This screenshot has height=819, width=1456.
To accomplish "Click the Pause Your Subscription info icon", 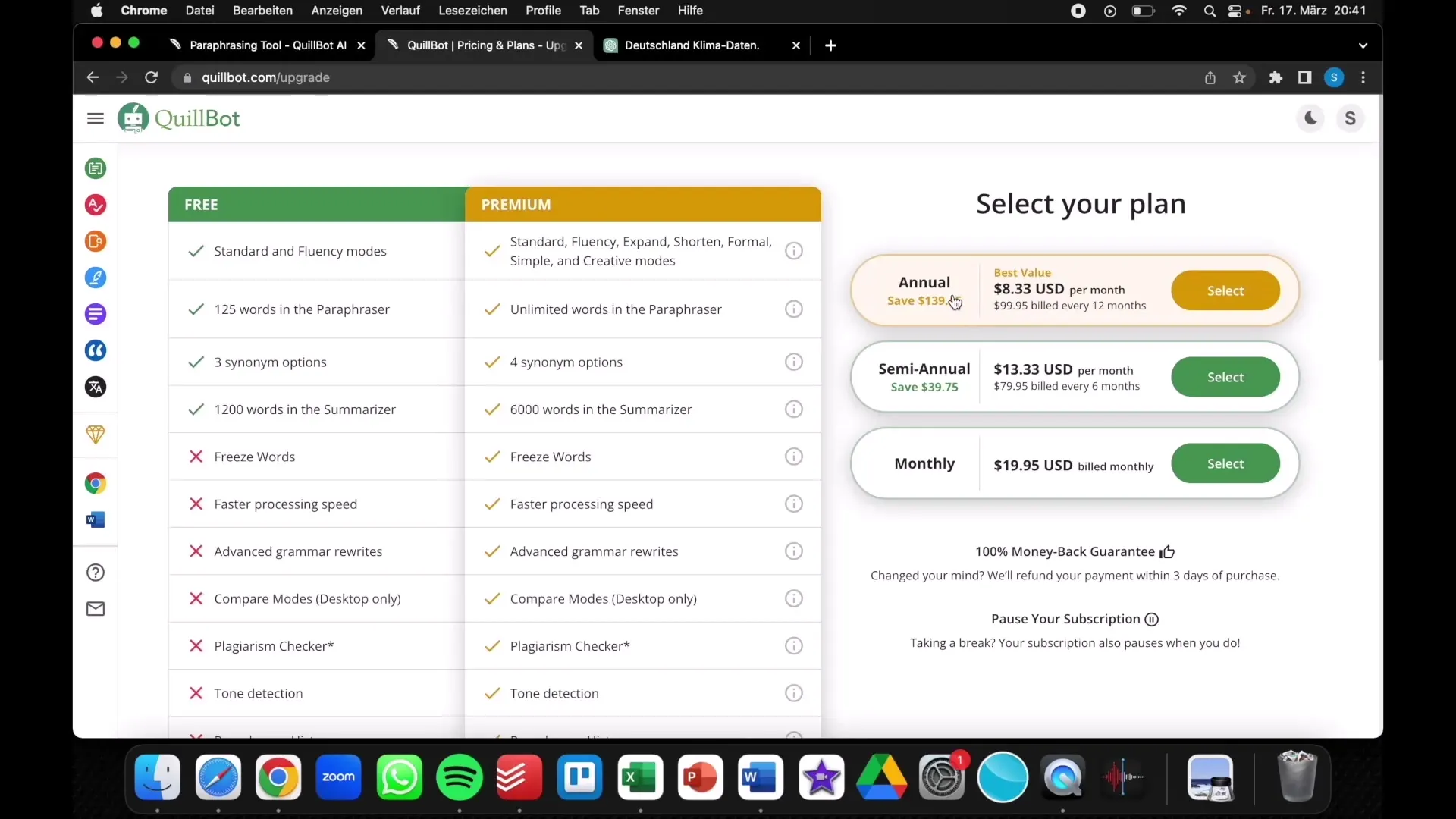I will (x=1151, y=620).
